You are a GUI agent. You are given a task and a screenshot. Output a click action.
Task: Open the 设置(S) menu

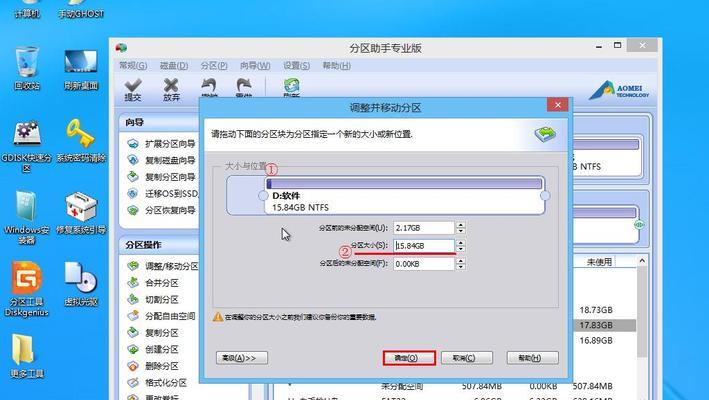point(296,66)
